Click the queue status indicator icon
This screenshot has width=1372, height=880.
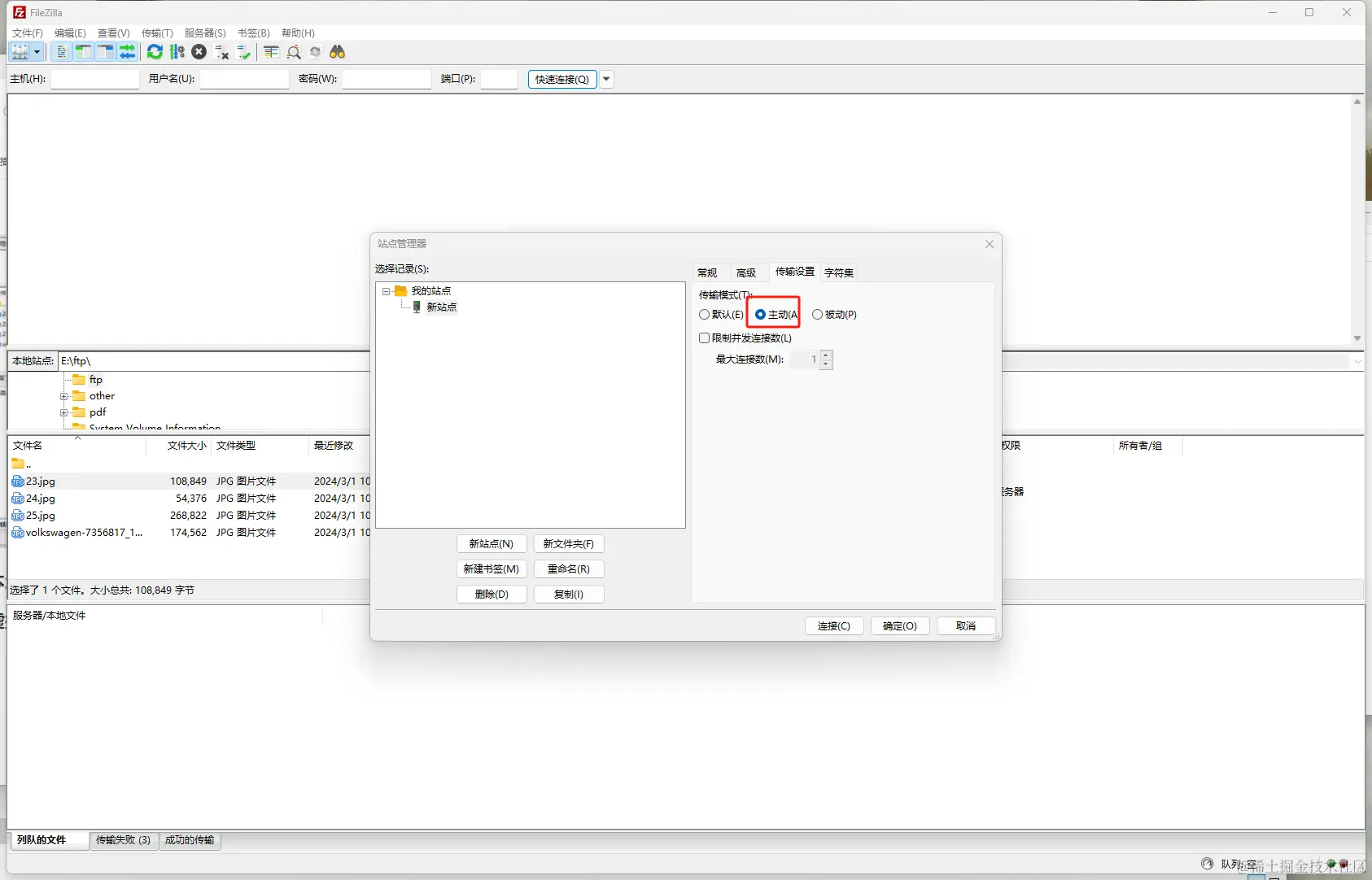[1208, 864]
